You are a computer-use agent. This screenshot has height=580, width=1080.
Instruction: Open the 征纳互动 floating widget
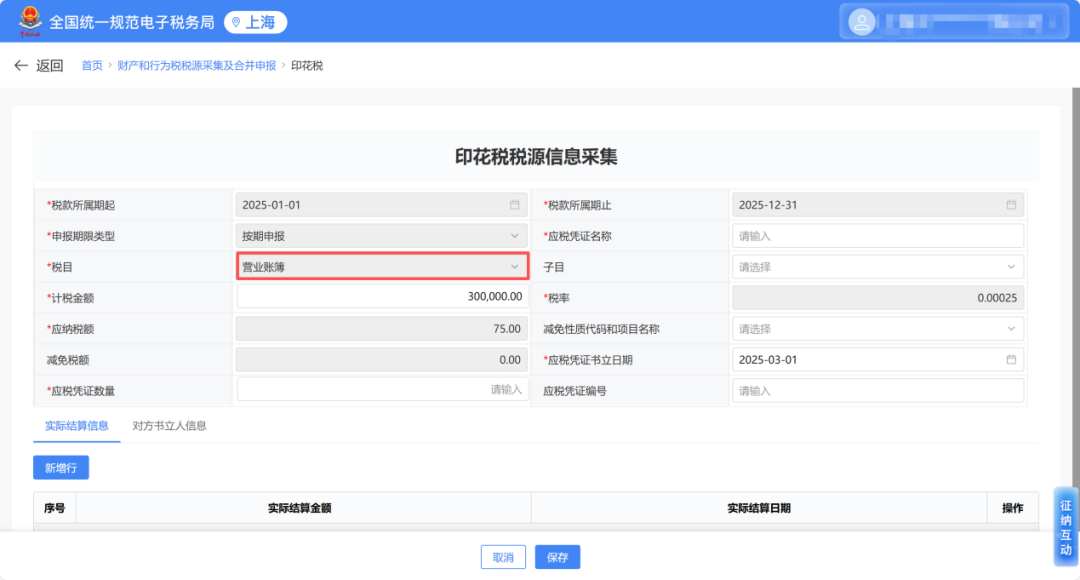(1066, 527)
